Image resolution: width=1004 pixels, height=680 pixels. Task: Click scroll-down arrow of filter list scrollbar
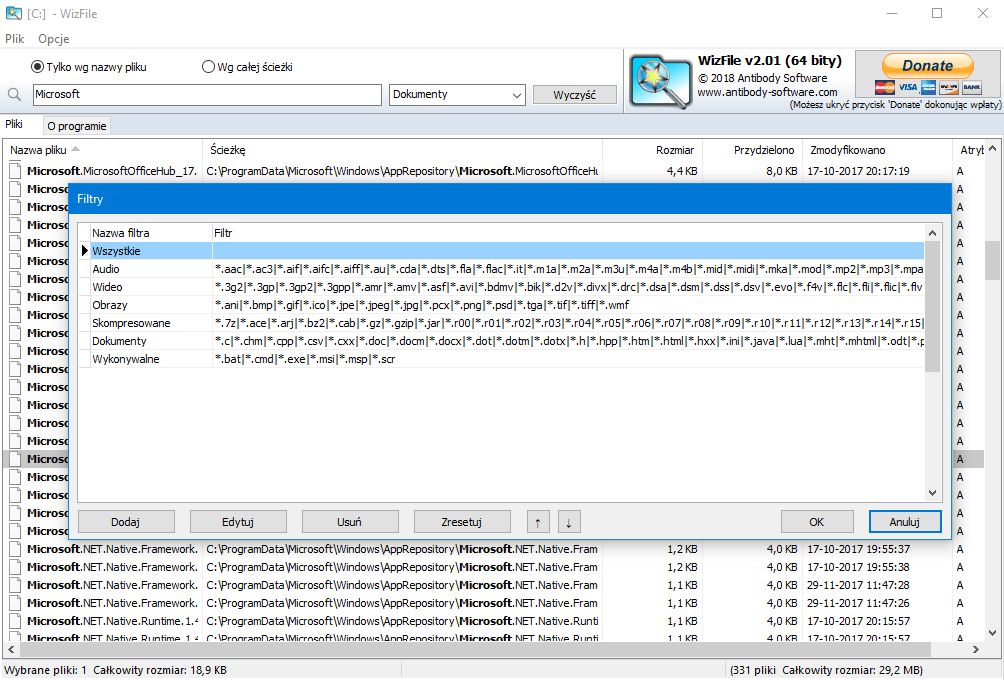[x=932, y=493]
